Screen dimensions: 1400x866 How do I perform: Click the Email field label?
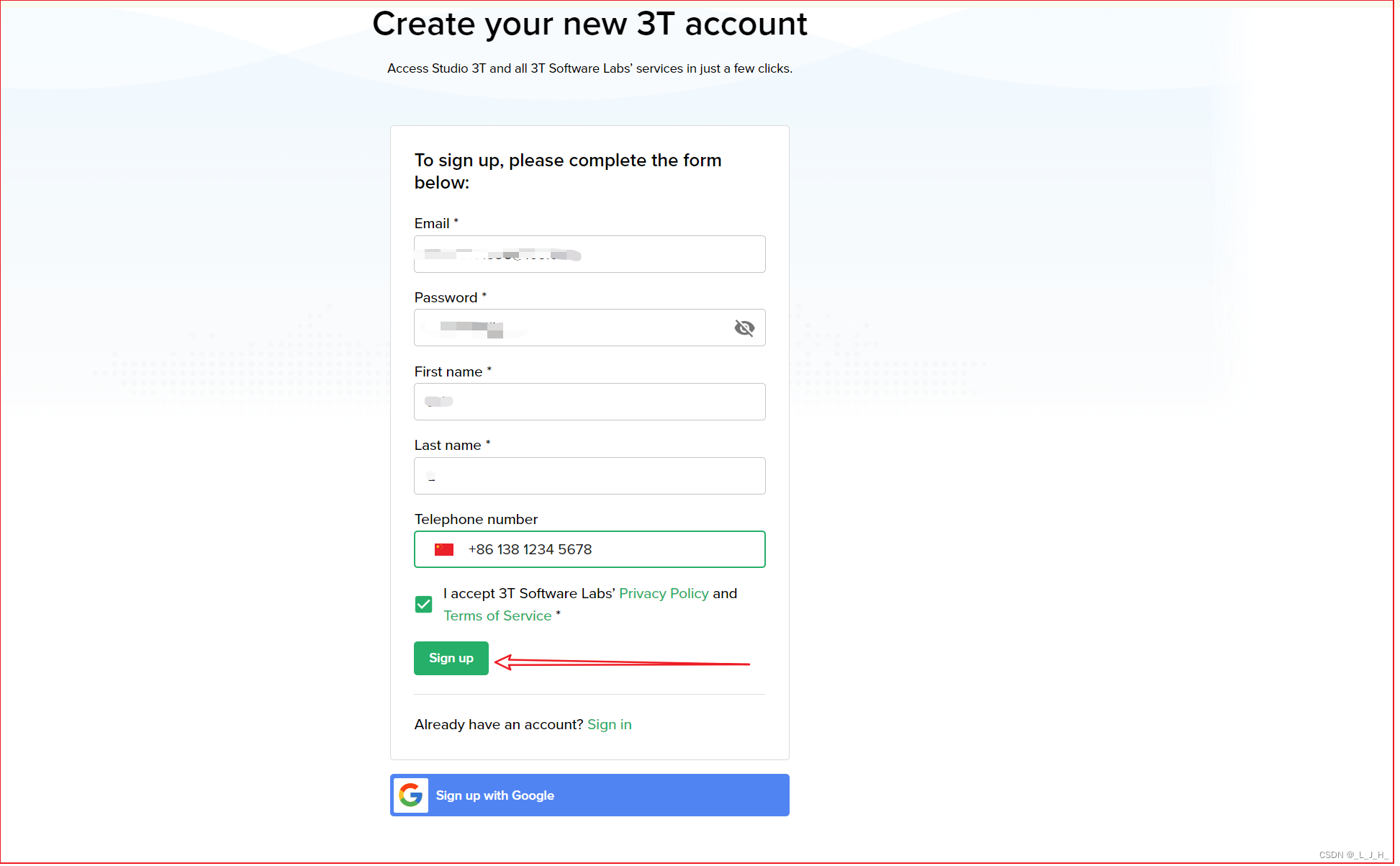point(431,223)
